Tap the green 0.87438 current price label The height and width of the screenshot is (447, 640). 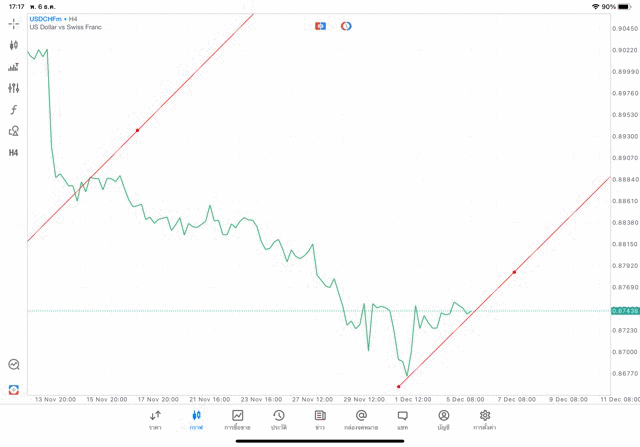coord(624,311)
